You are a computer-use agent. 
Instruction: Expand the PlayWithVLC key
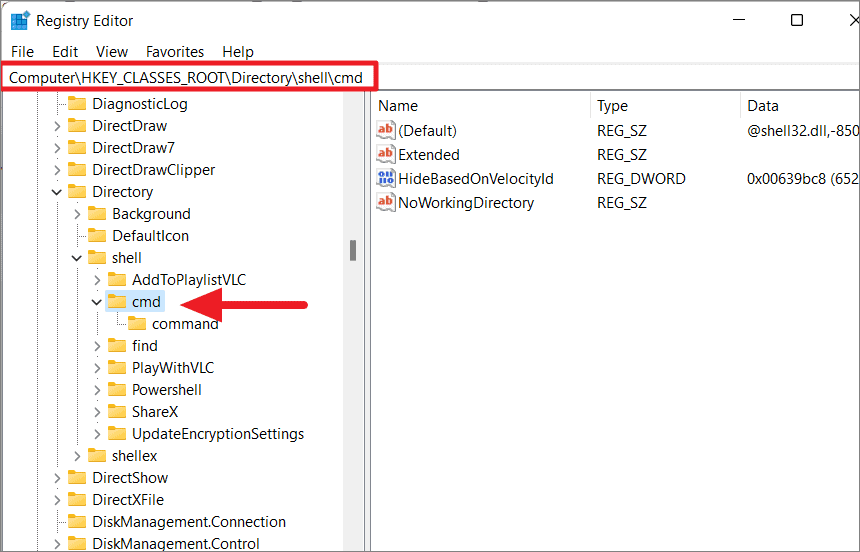tap(97, 368)
